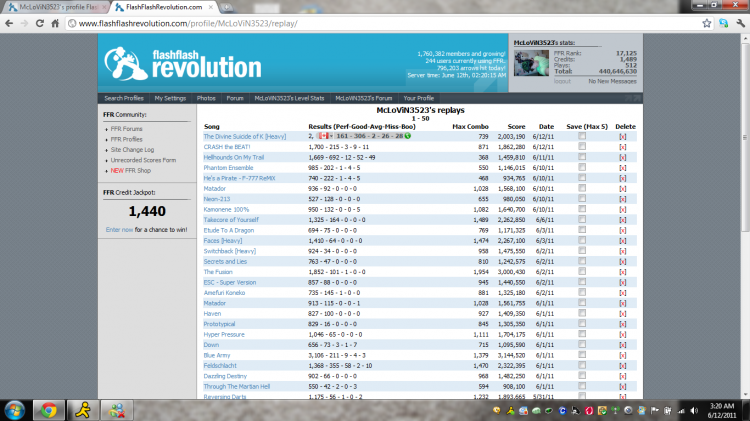Save The Divine Suicide of K replay checkbox
Image resolution: width=750 pixels, height=421 pixels.
coord(582,136)
